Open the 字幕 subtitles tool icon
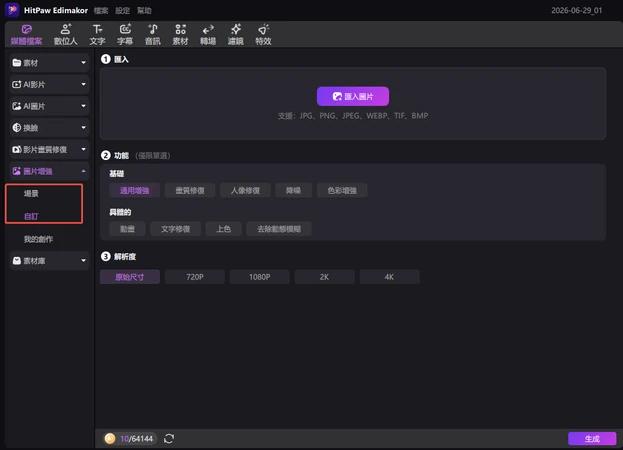Viewport: 623px width, 450px height. pyautogui.click(x=125, y=29)
